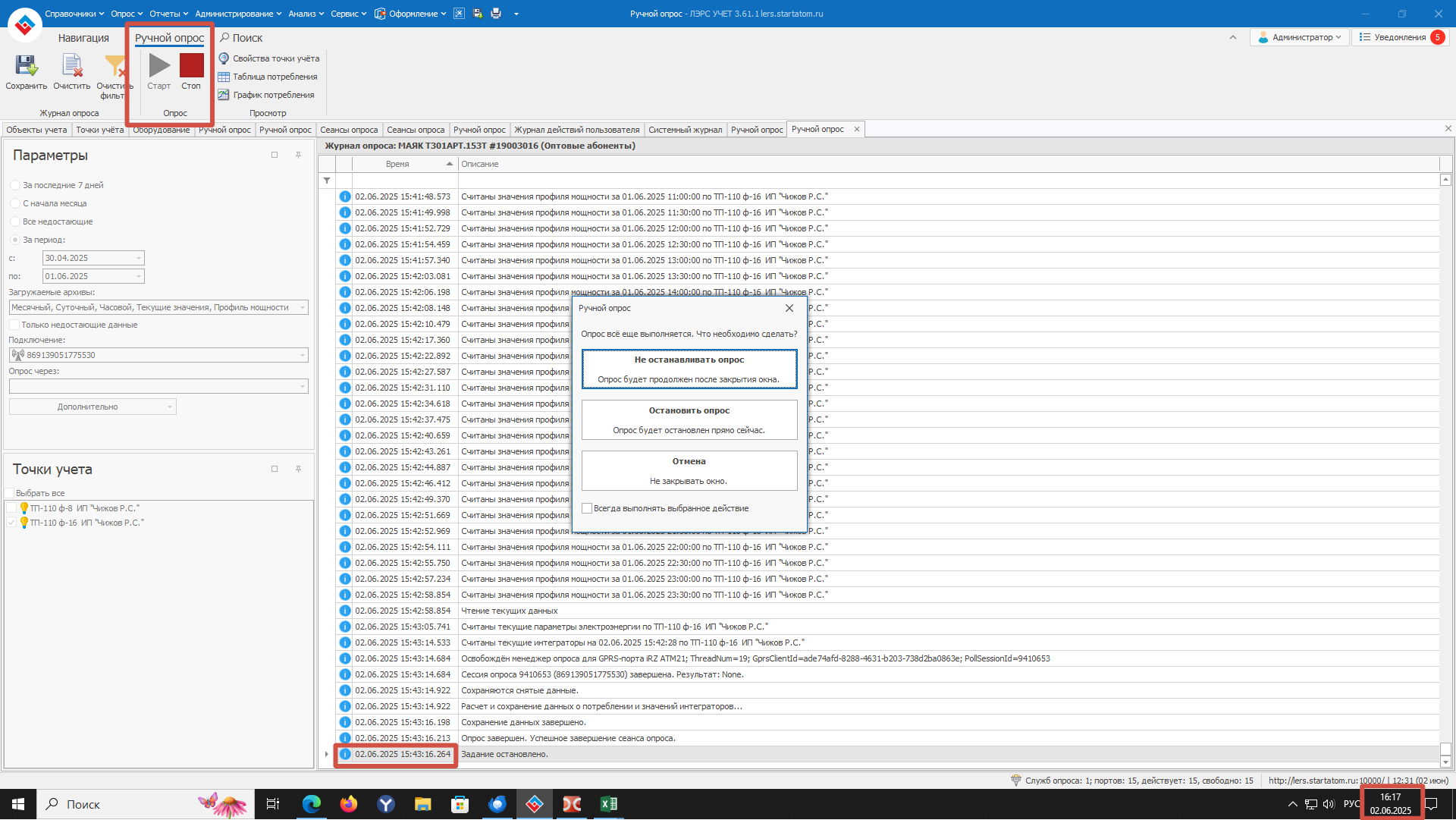Open the Подключение 869139051775530 dropdown
1456x820 pixels.
(303, 355)
